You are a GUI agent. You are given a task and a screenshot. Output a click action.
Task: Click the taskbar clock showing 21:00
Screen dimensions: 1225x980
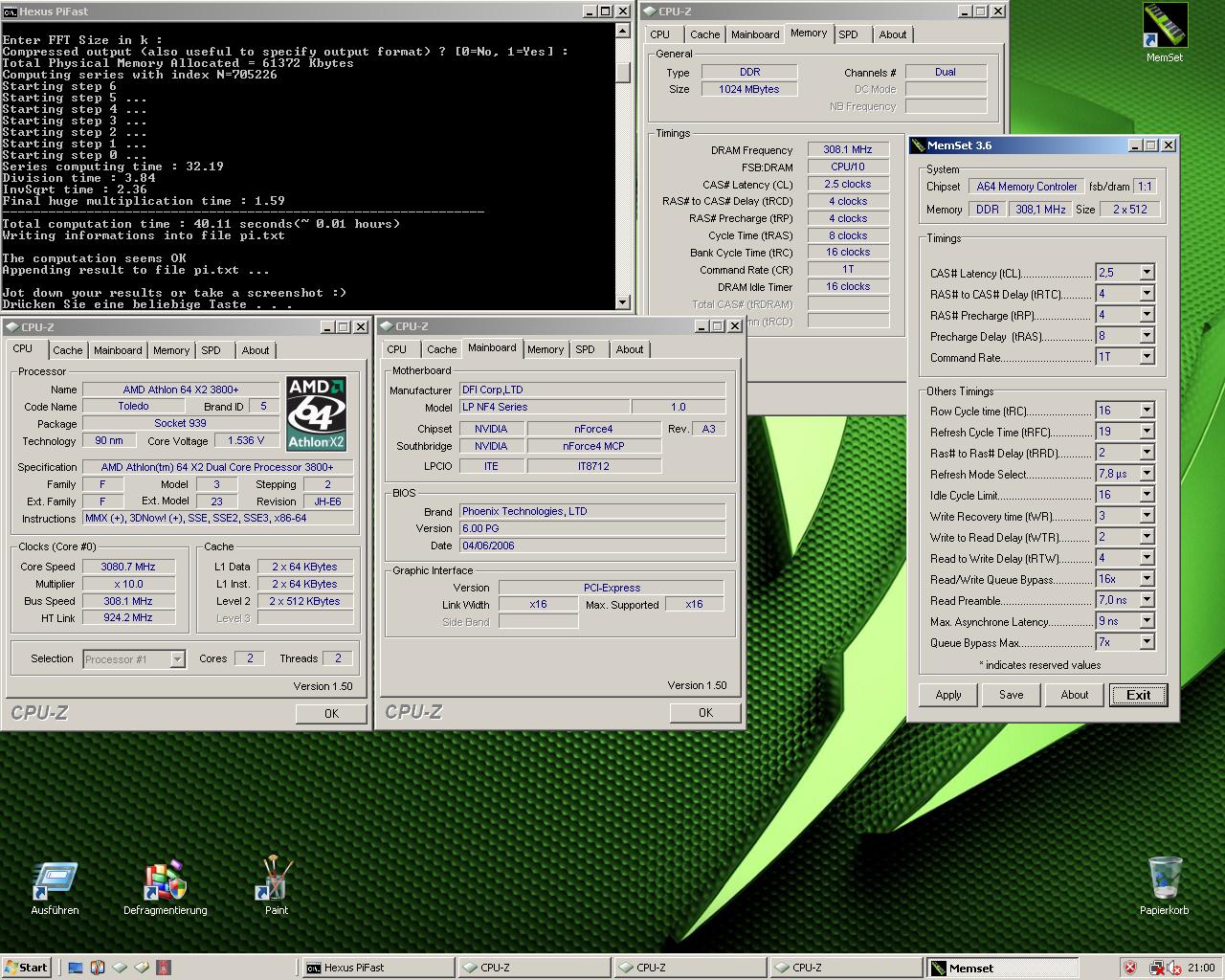pos(1201,968)
